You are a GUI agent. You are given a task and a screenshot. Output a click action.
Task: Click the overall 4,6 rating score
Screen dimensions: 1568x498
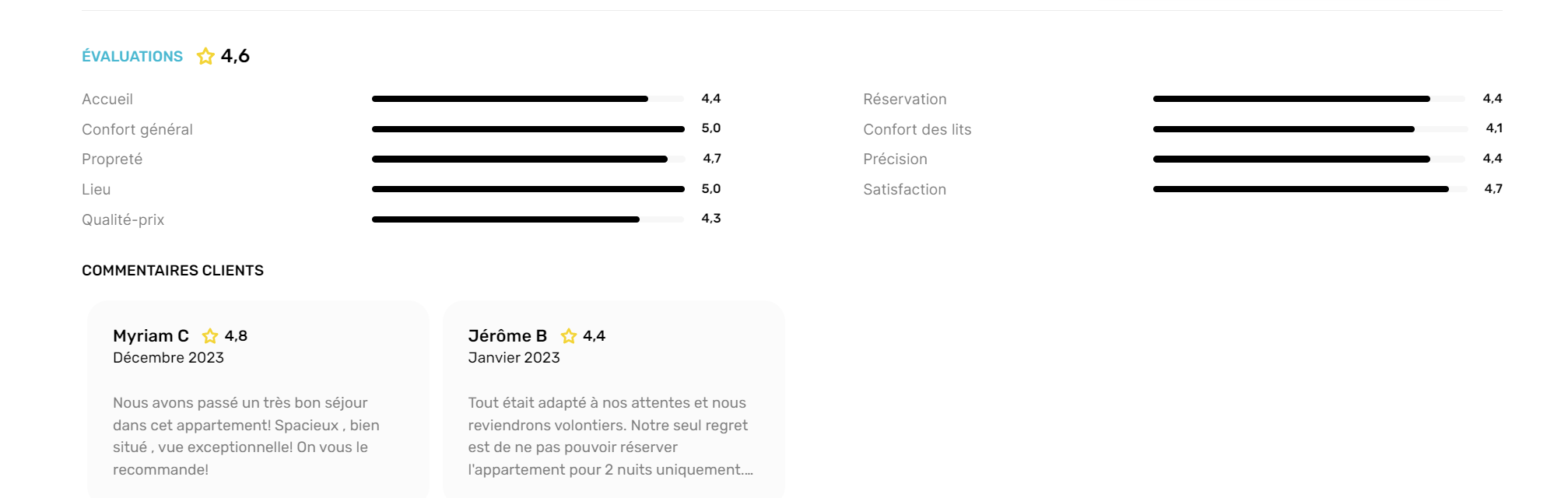(x=235, y=56)
